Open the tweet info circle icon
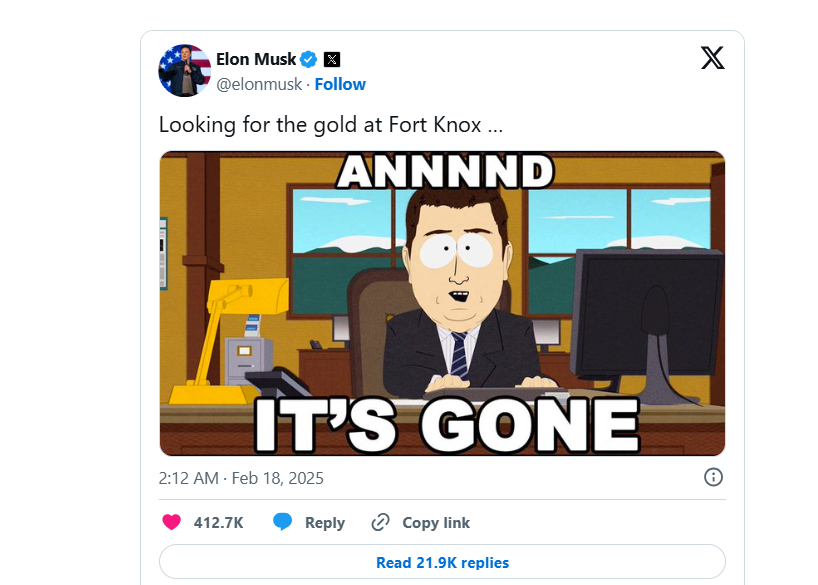818x585 pixels. coord(714,477)
